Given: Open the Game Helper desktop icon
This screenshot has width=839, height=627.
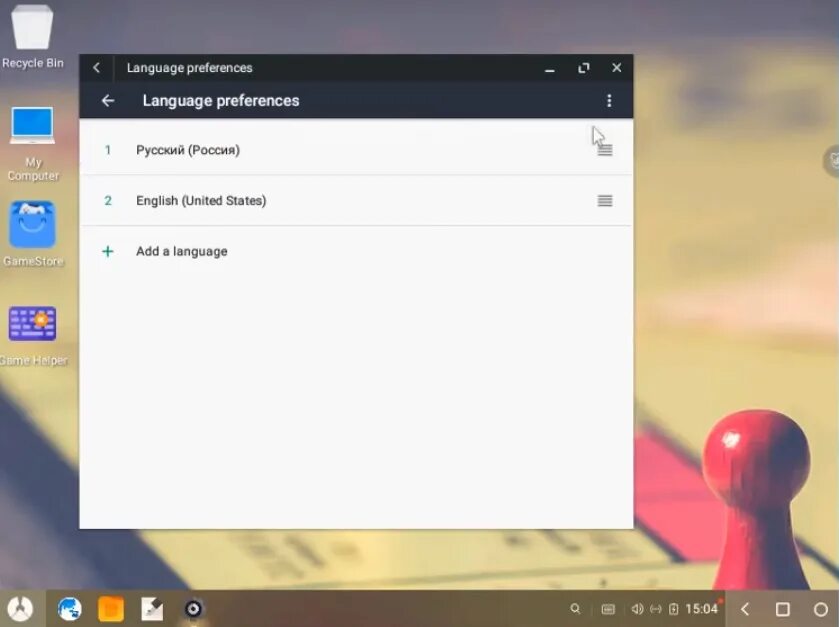Looking at the screenshot, I should (x=33, y=336).
